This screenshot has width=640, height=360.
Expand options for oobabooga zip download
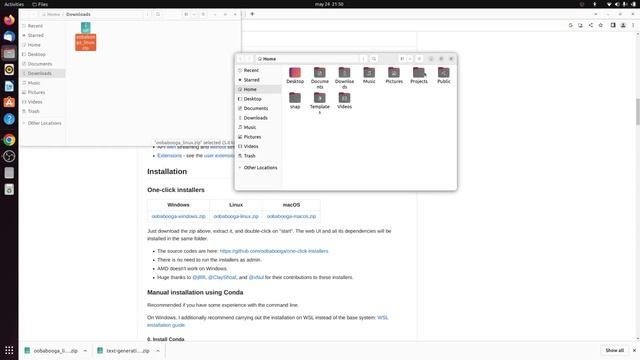tap(85, 351)
